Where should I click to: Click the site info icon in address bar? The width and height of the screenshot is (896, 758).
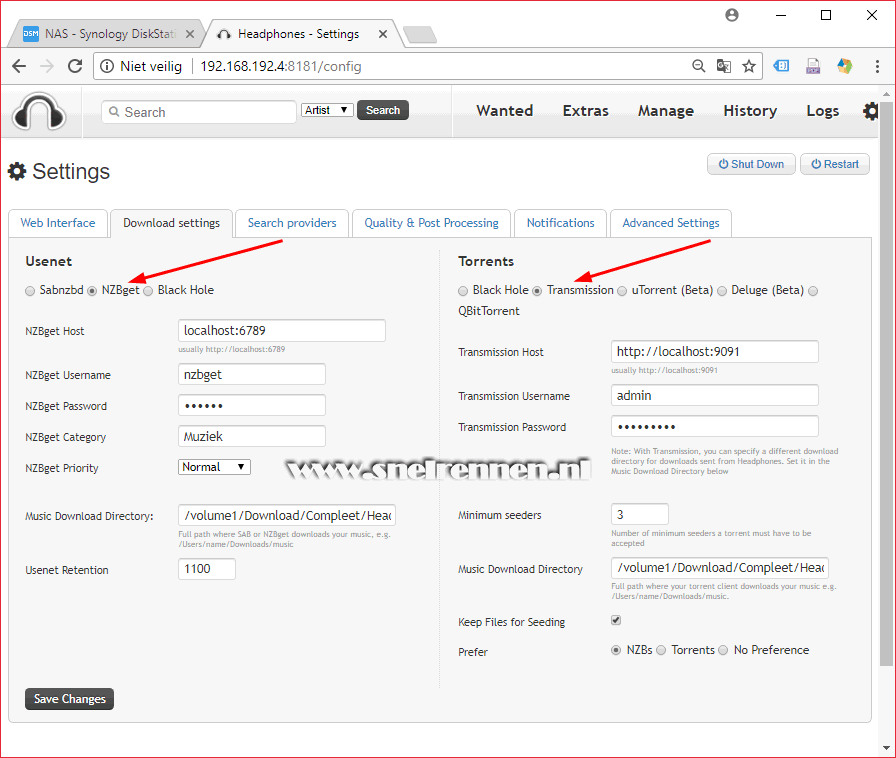107,66
